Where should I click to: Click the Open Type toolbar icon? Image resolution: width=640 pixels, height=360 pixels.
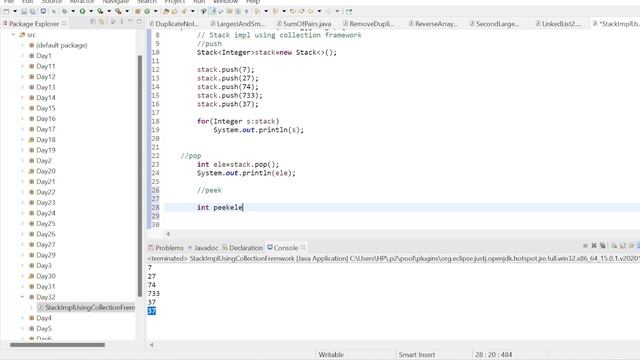click(x=166, y=11)
